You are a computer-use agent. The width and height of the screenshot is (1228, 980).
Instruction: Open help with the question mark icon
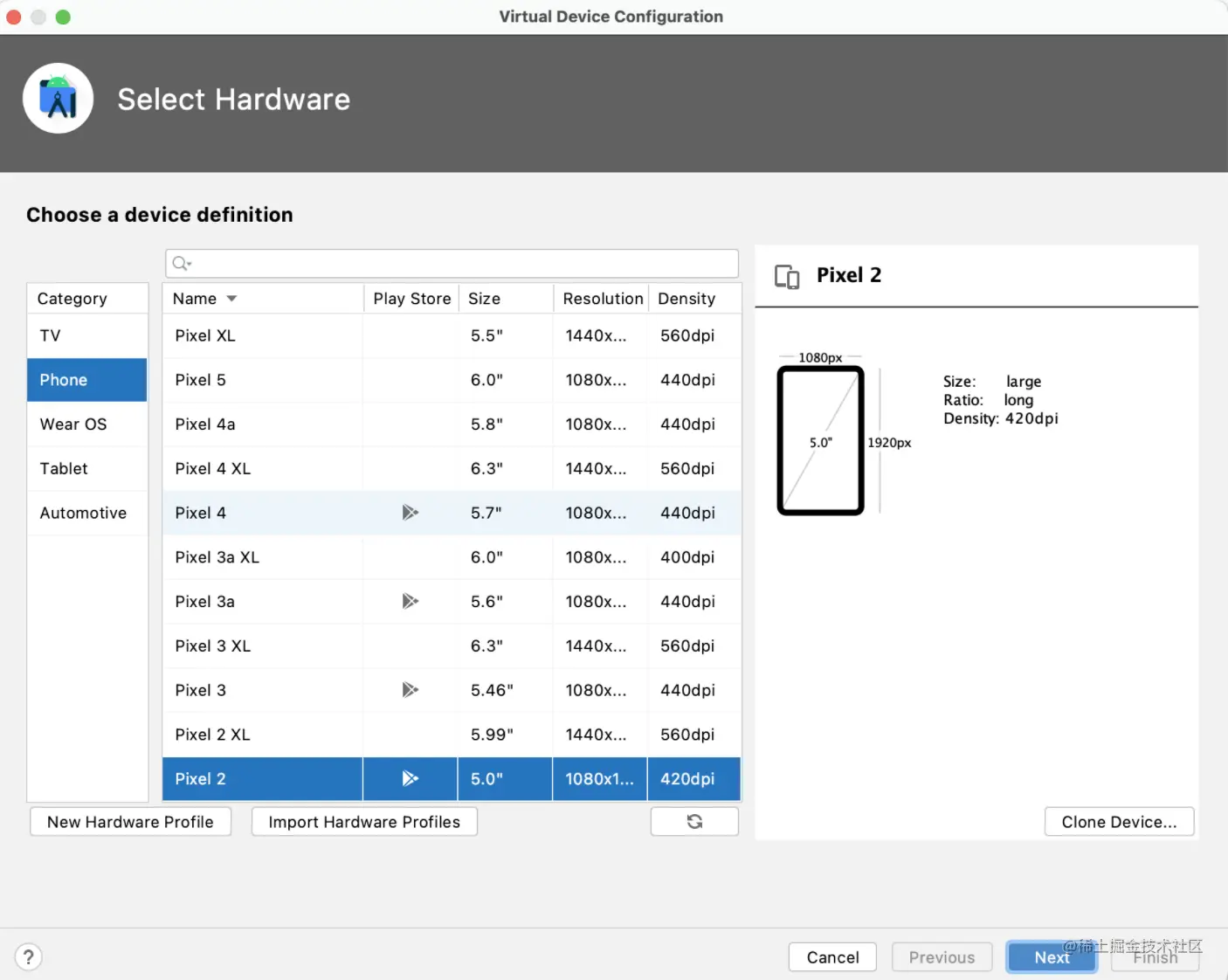coord(29,957)
